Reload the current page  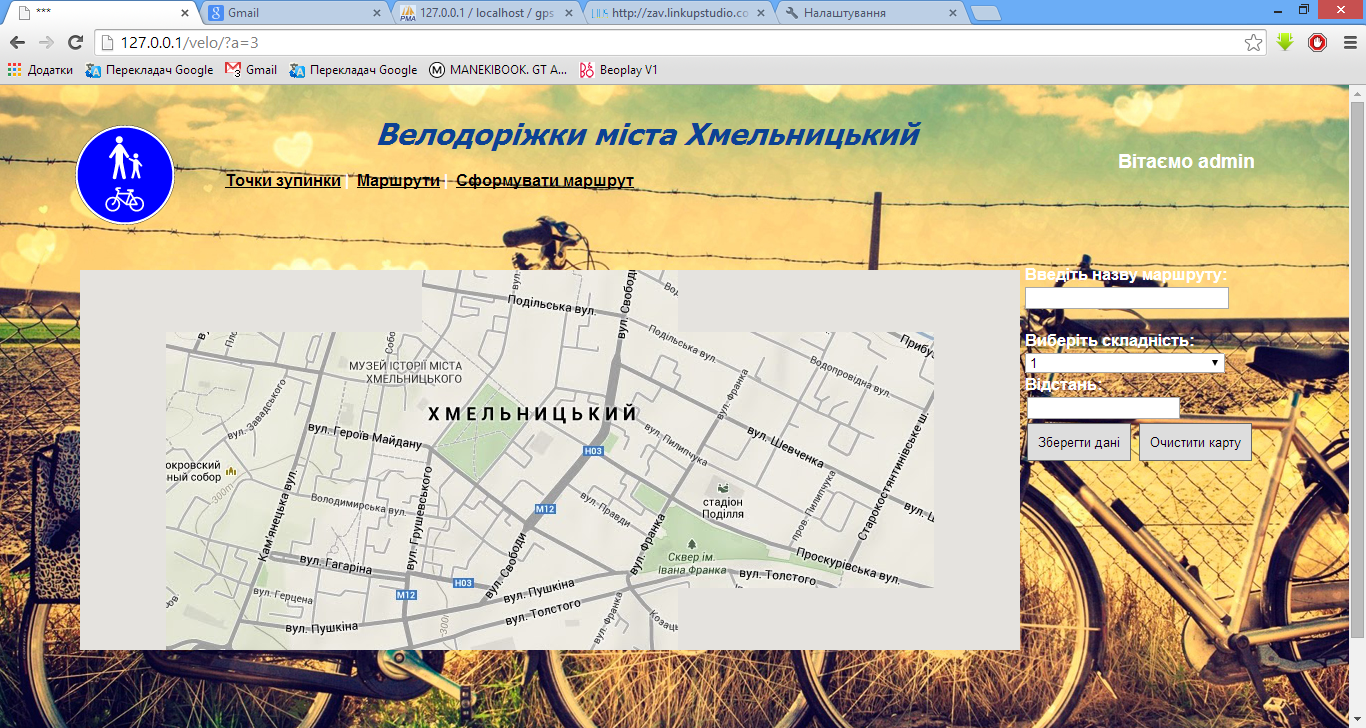click(75, 42)
